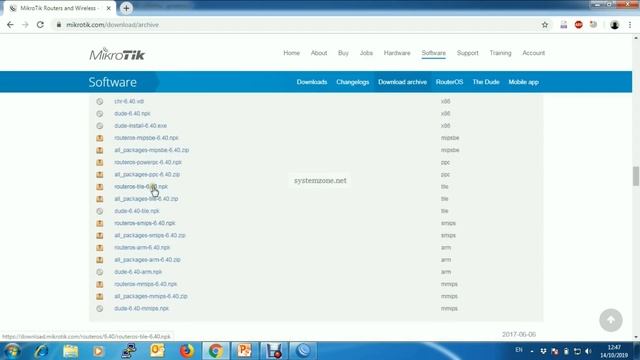The width and height of the screenshot is (640, 360).
Task: Download all_packages-smips-6.40.zip
Action: pos(150,236)
